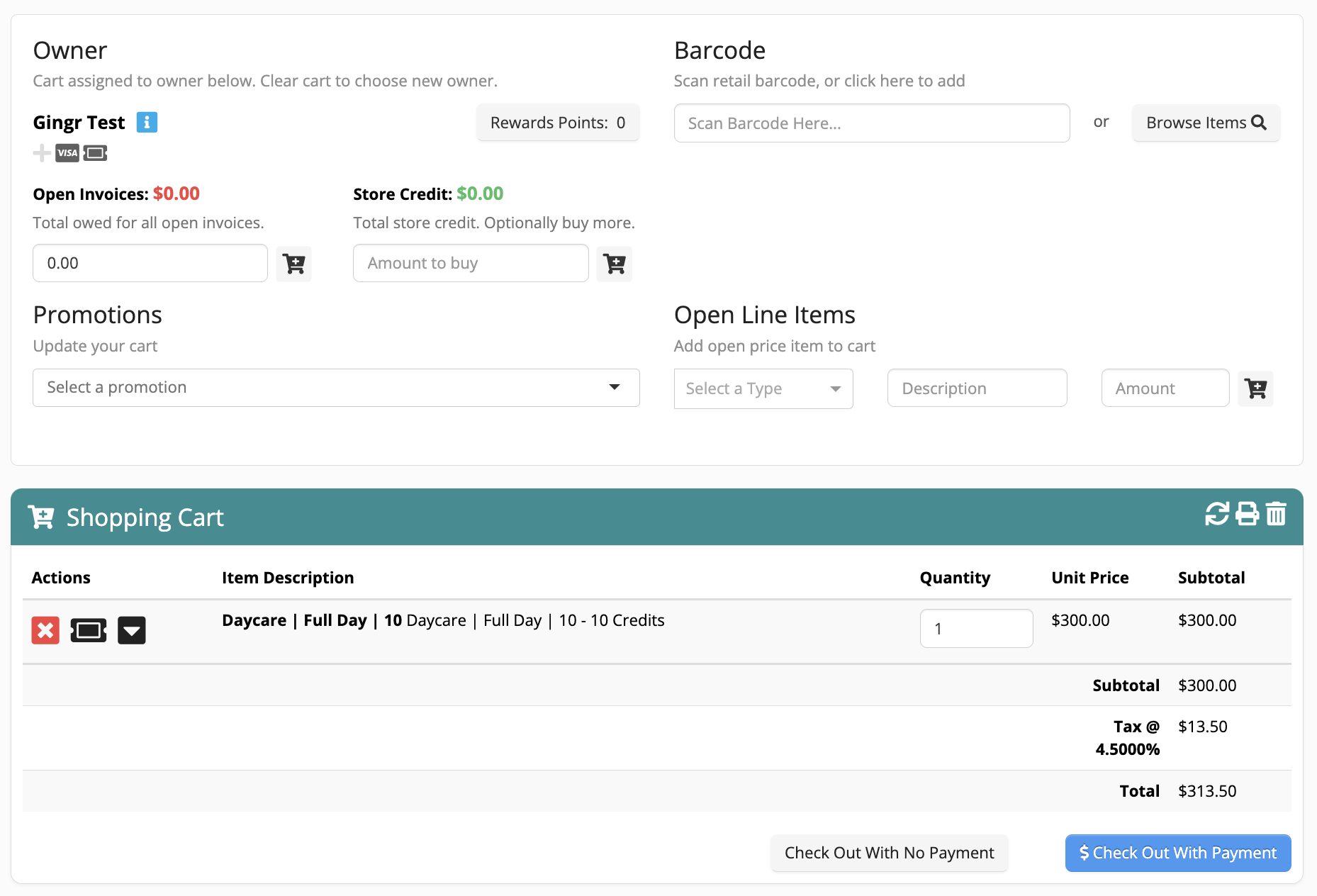The height and width of the screenshot is (896, 1317).
Task: Click the Browse Items button
Action: 1206,123
